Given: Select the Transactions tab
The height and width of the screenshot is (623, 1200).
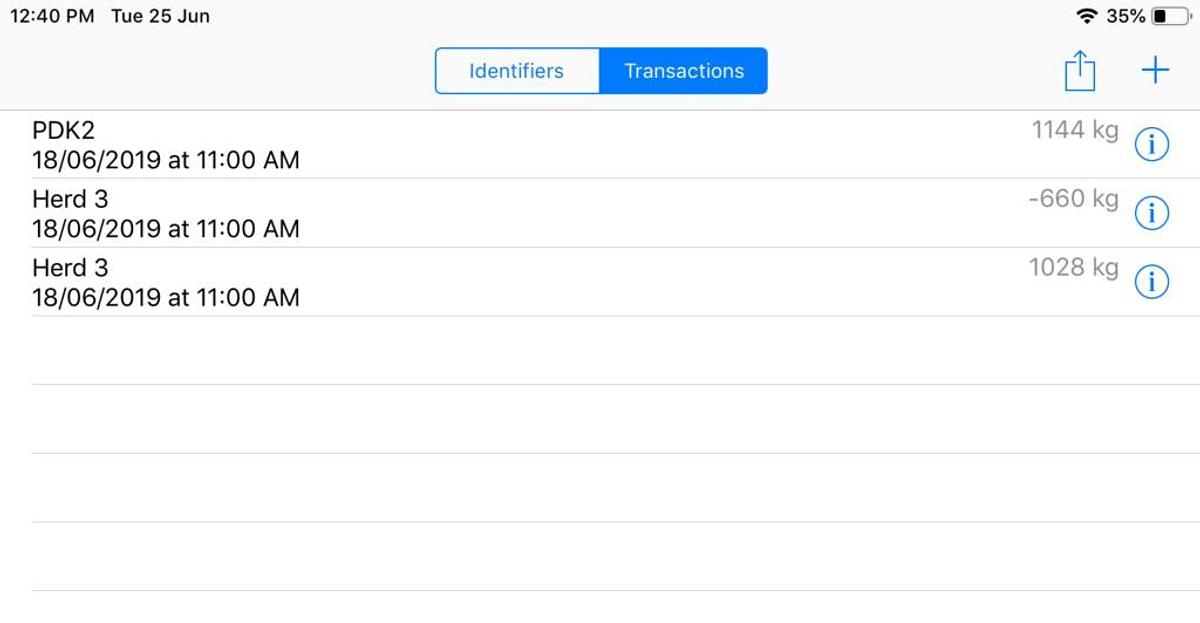Looking at the screenshot, I should pos(684,71).
